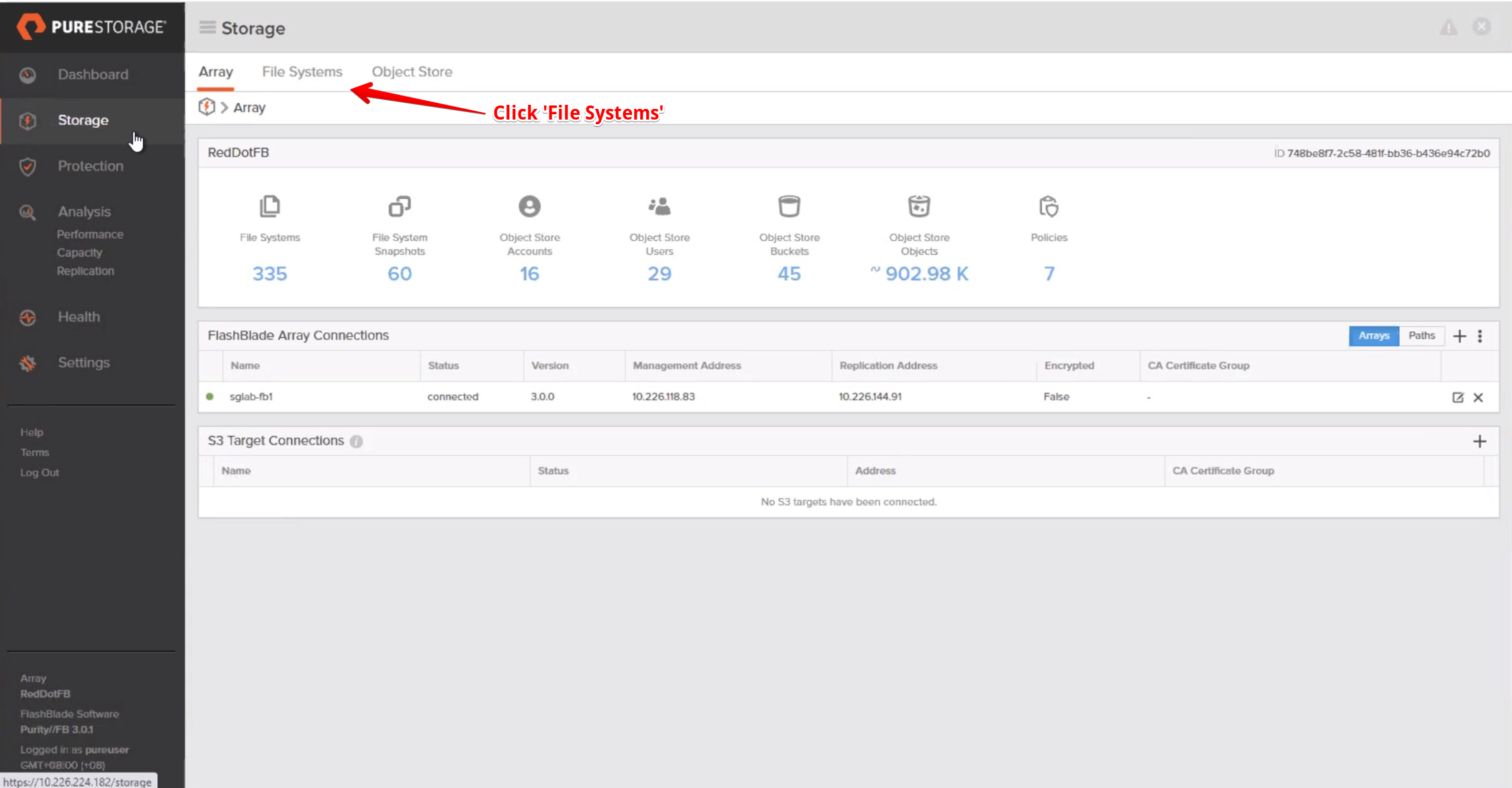Open Health in the sidebar

point(79,316)
